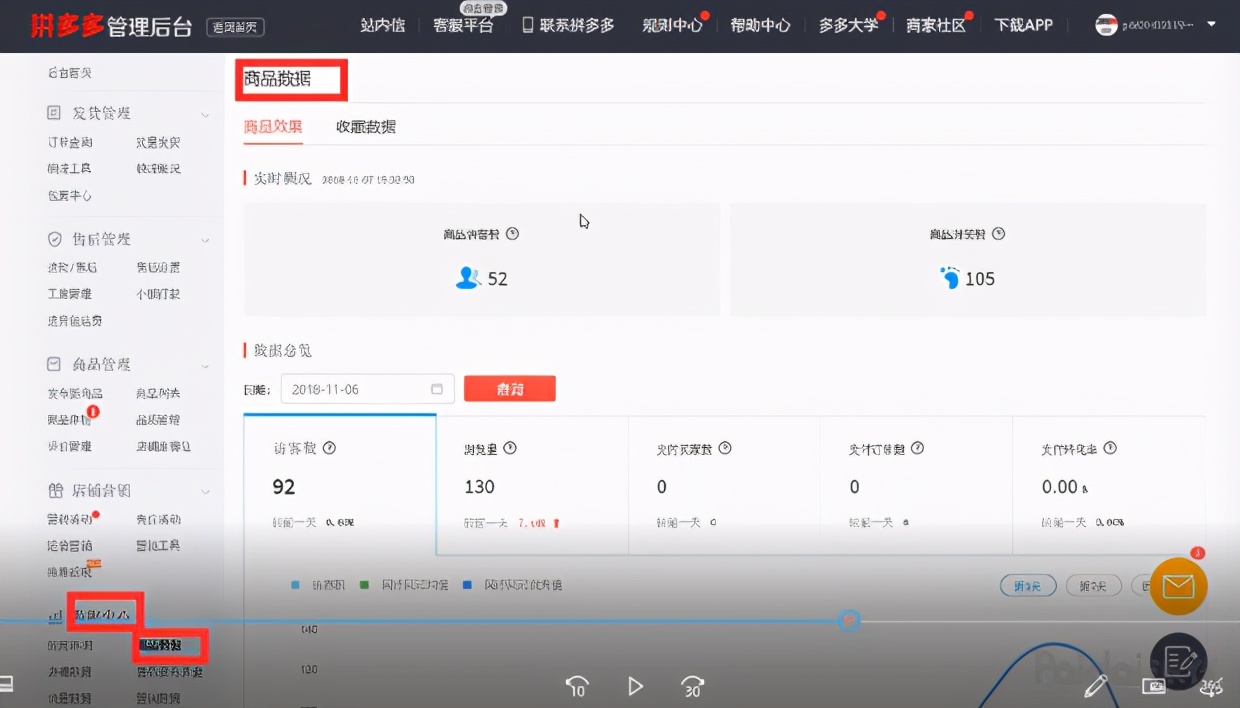Open 帮助中心 in the top menu
Screen dimensions: 1240x708
[760, 24]
